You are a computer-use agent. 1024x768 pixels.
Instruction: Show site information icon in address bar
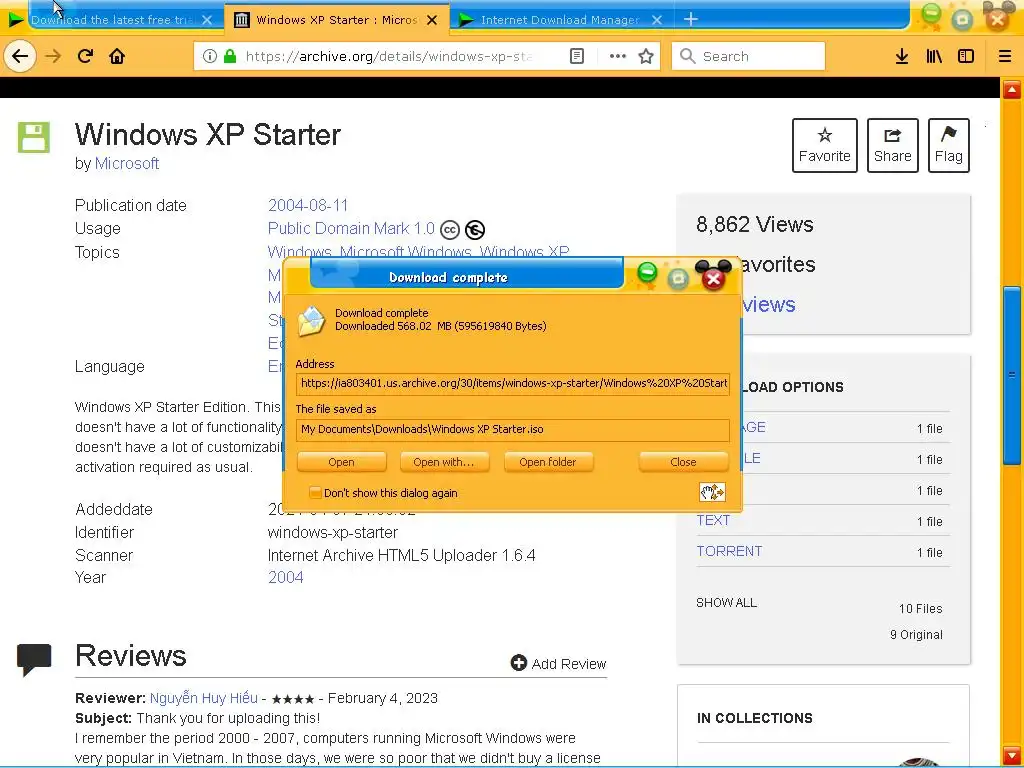tap(210, 56)
